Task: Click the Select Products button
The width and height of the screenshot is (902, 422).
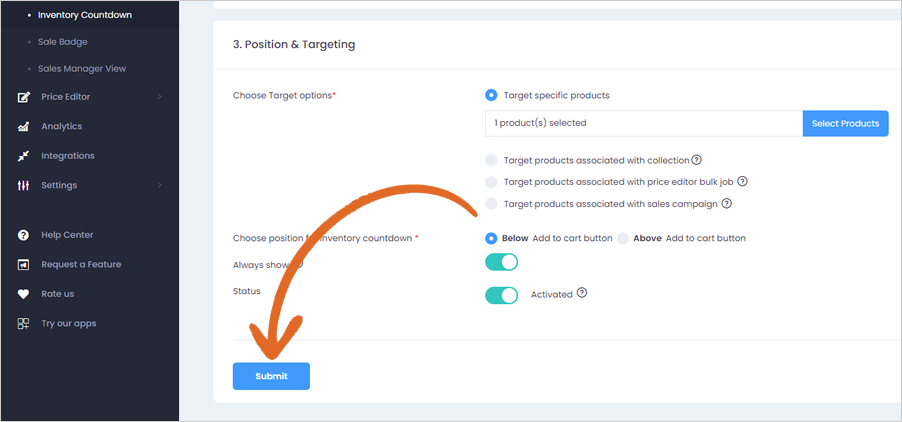Action: click(846, 124)
